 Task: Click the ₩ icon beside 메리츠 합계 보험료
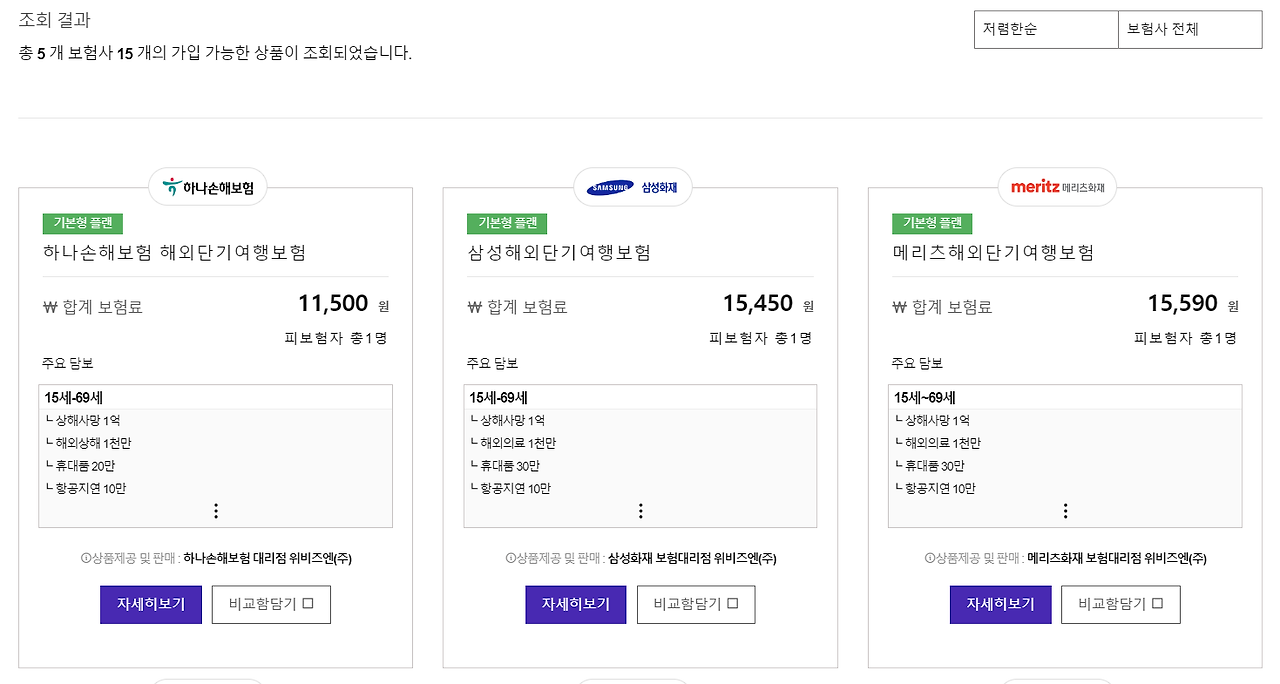[900, 307]
